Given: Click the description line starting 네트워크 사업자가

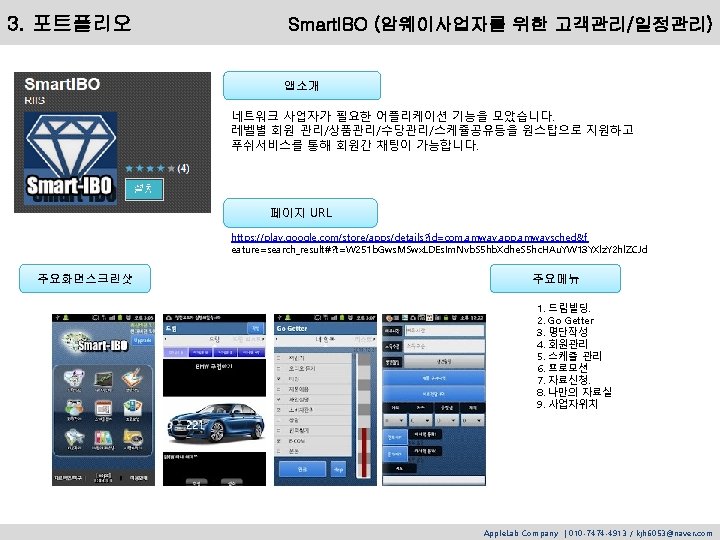Looking at the screenshot, I should (x=393, y=115).
